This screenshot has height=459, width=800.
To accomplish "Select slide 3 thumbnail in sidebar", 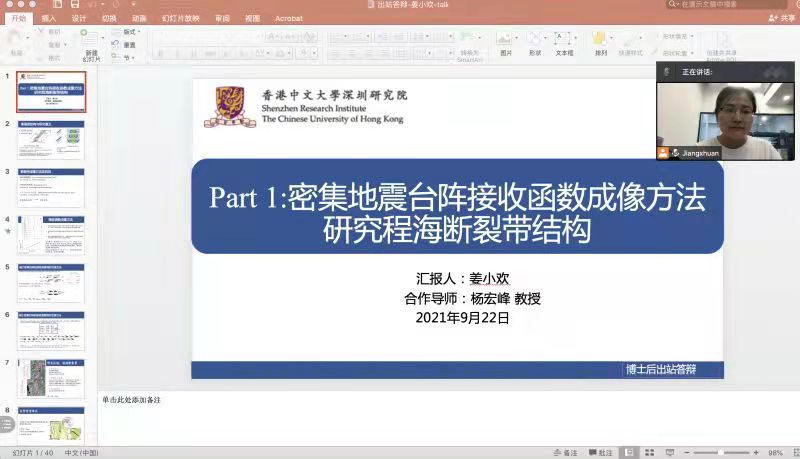I will tap(50, 189).
